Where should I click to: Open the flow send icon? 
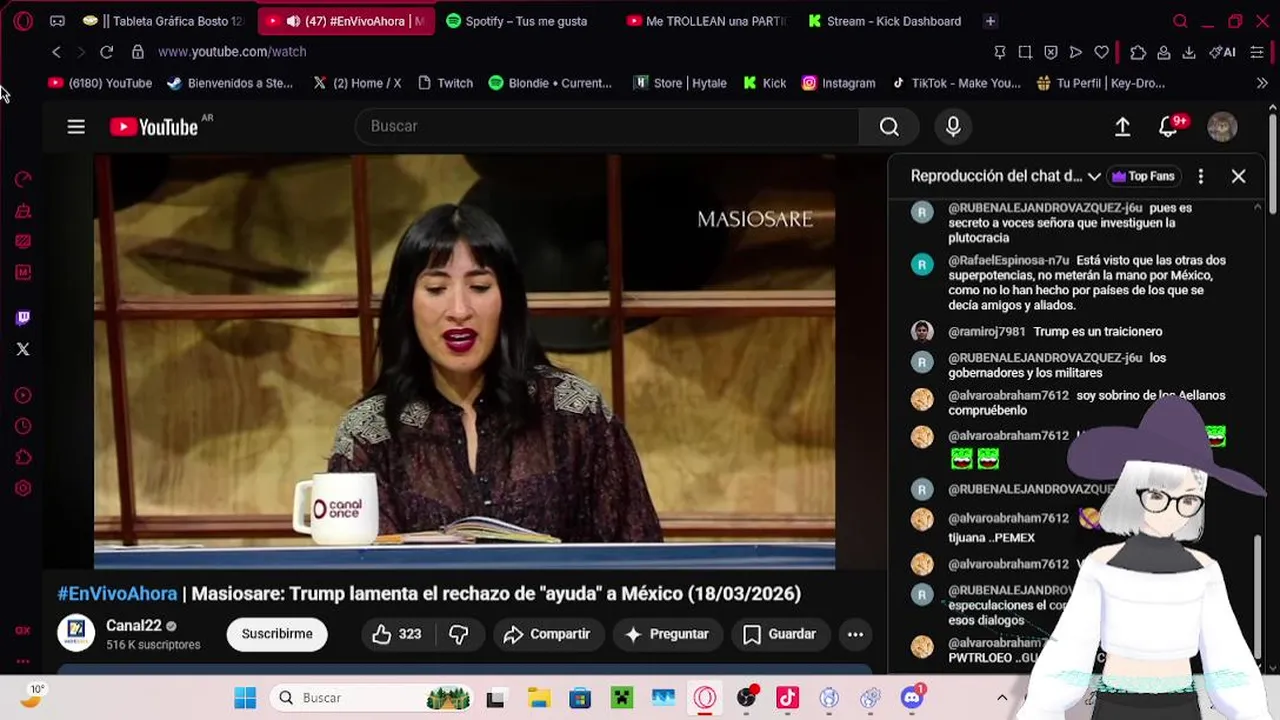click(1076, 52)
